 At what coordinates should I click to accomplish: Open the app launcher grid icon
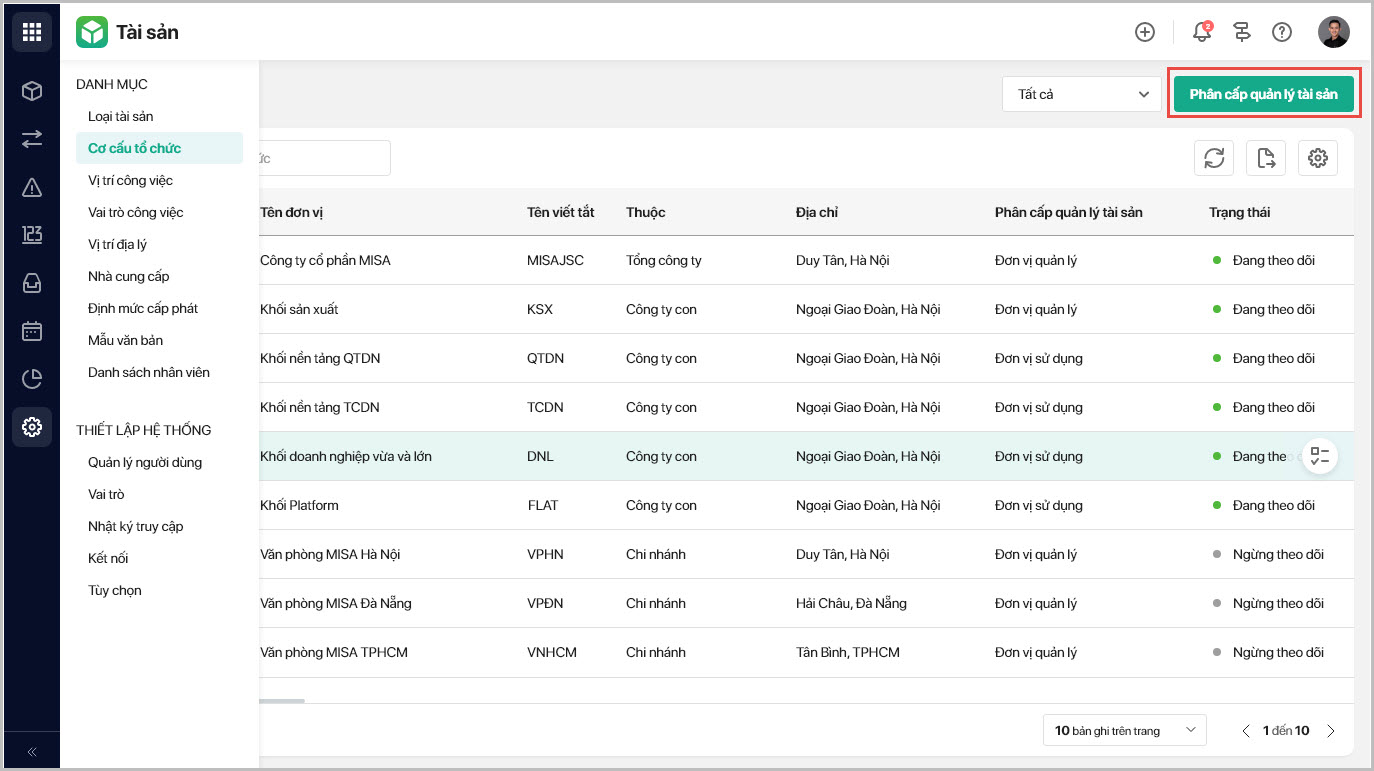coord(32,32)
